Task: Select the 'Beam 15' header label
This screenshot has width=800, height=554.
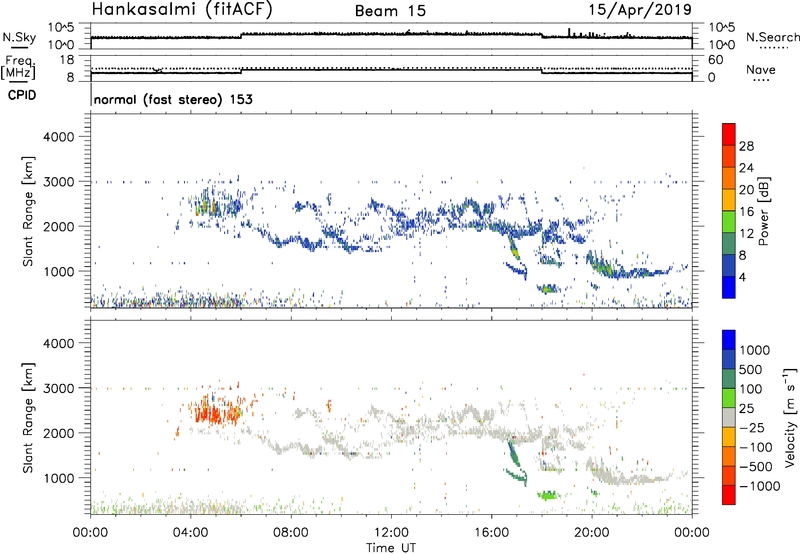Action: (390, 11)
